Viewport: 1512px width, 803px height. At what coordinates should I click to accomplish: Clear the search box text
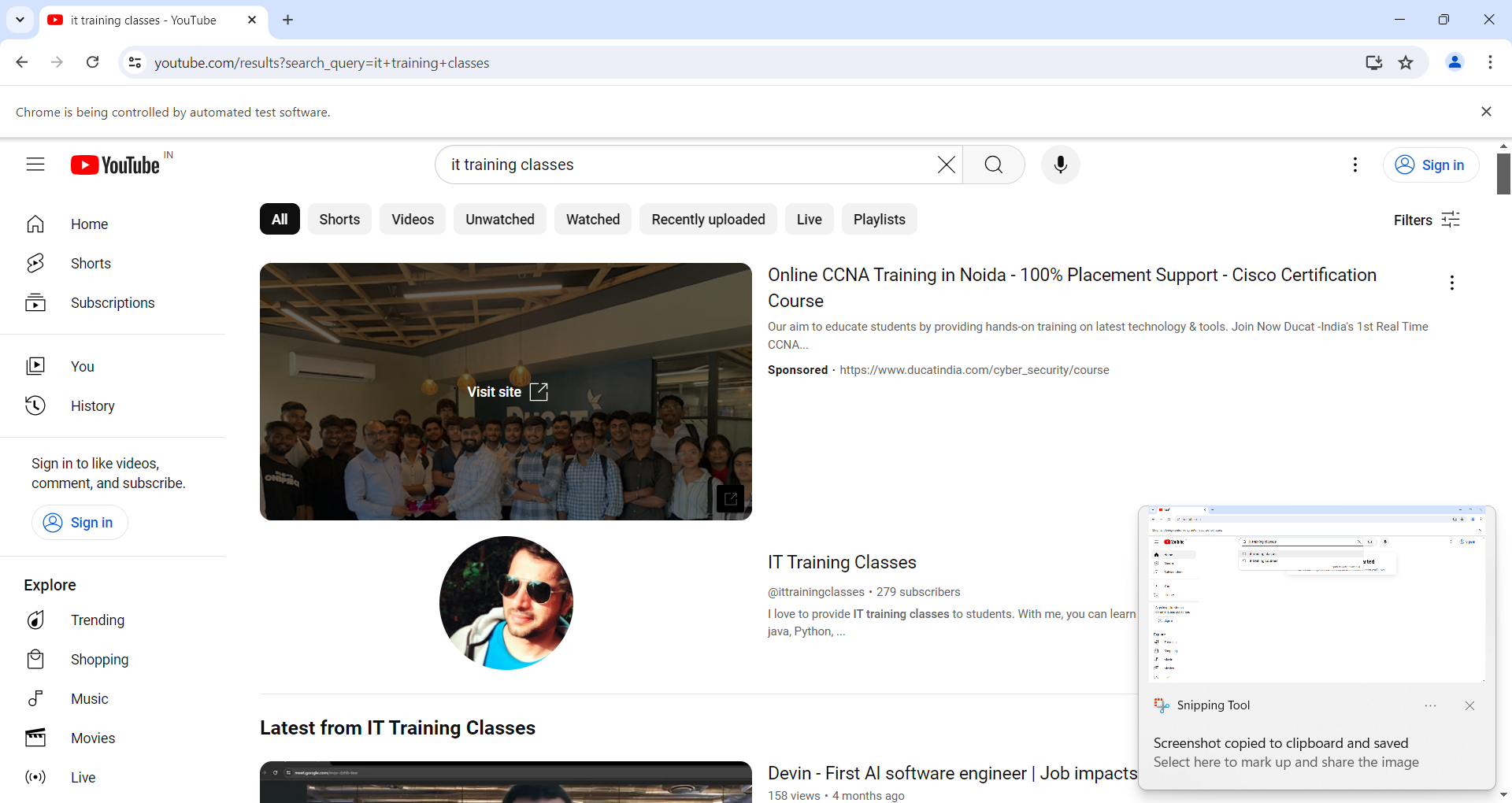(x=946, y=165)
